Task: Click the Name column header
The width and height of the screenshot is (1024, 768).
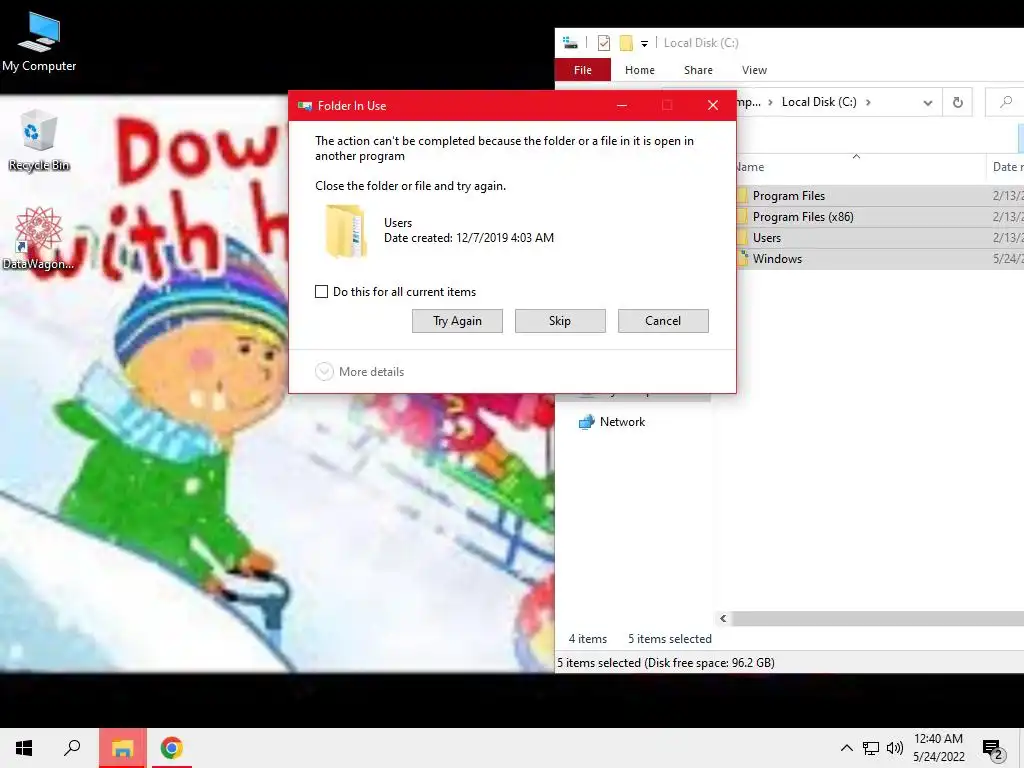Action: (861, 167)
